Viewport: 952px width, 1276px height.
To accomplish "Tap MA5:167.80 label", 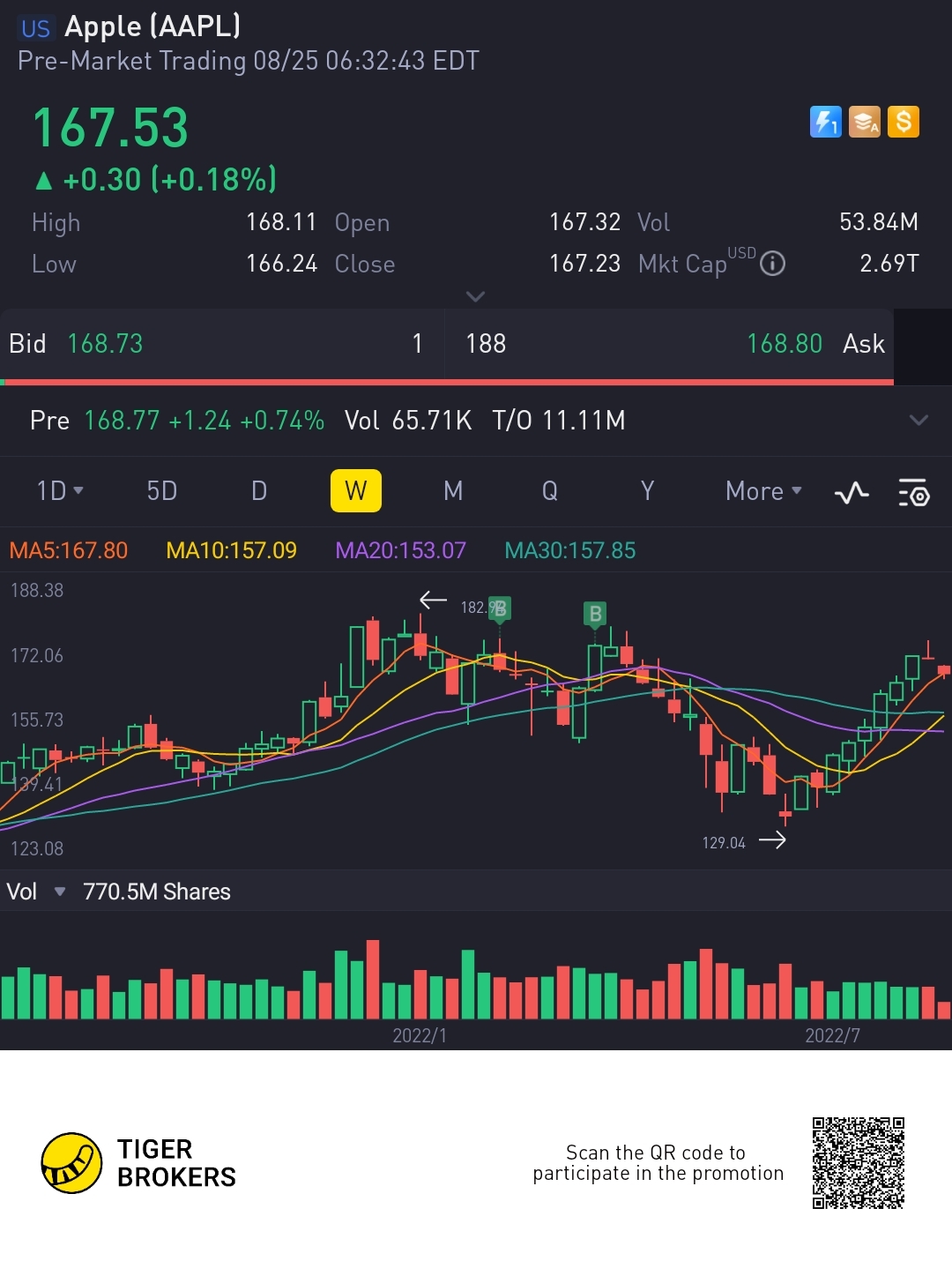I will [69, 550].
